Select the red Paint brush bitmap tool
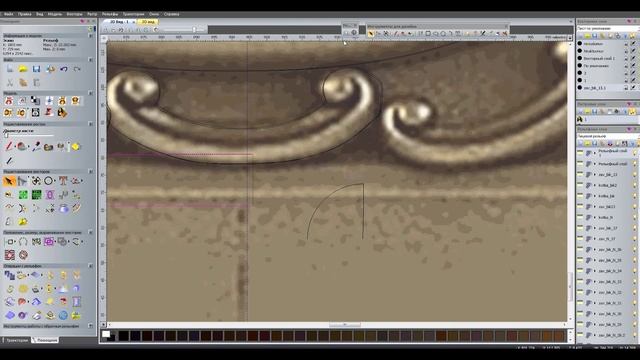This screenshot has height=360, width=640. (x=9, y=146)
